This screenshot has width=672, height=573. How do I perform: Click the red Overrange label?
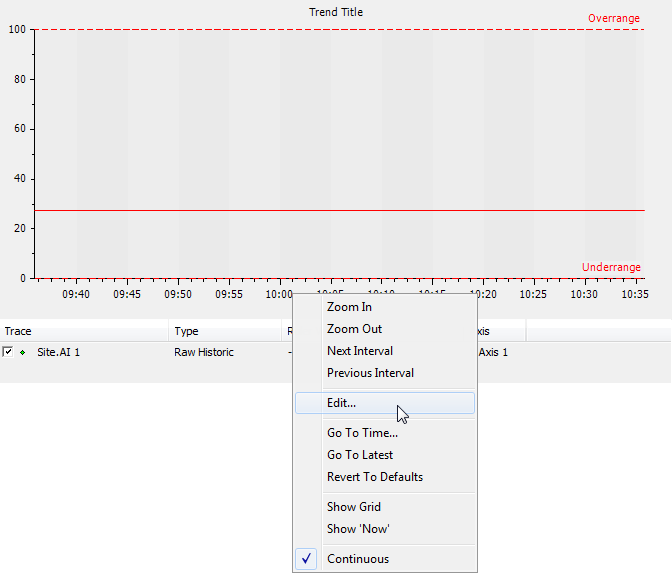click(613, 18)
